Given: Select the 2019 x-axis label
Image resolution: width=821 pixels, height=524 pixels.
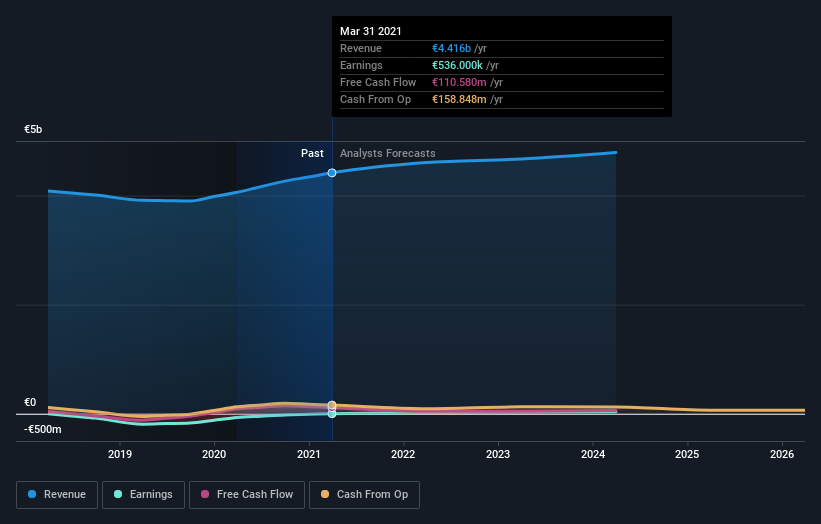Looking at the screenshot, I should point(120,454).
